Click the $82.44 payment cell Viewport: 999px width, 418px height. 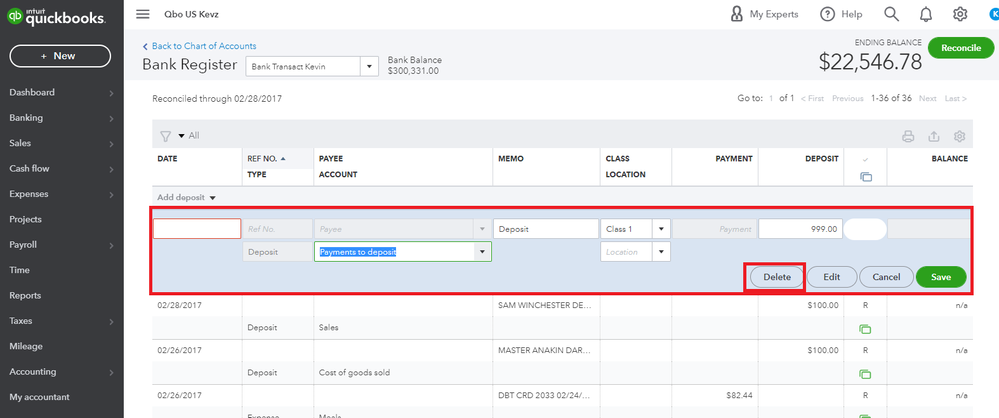[x=739, y=395]
